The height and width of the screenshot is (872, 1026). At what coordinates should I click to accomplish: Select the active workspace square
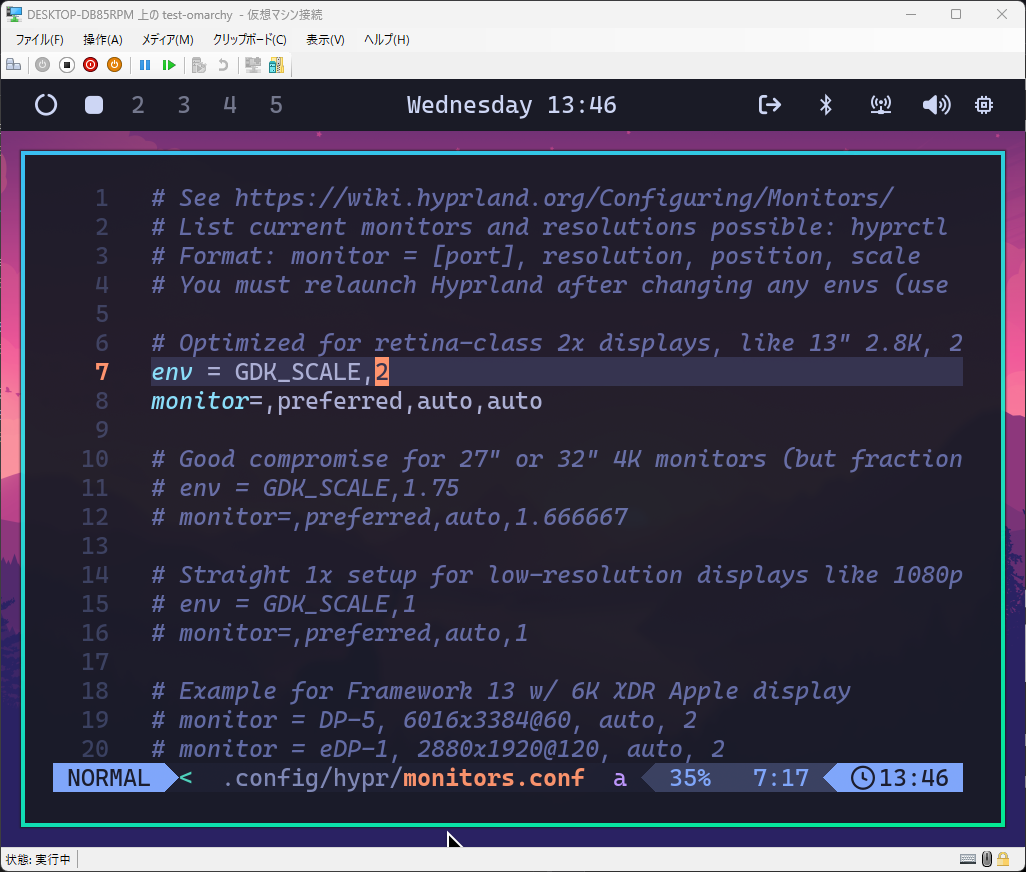coord(94,105)
